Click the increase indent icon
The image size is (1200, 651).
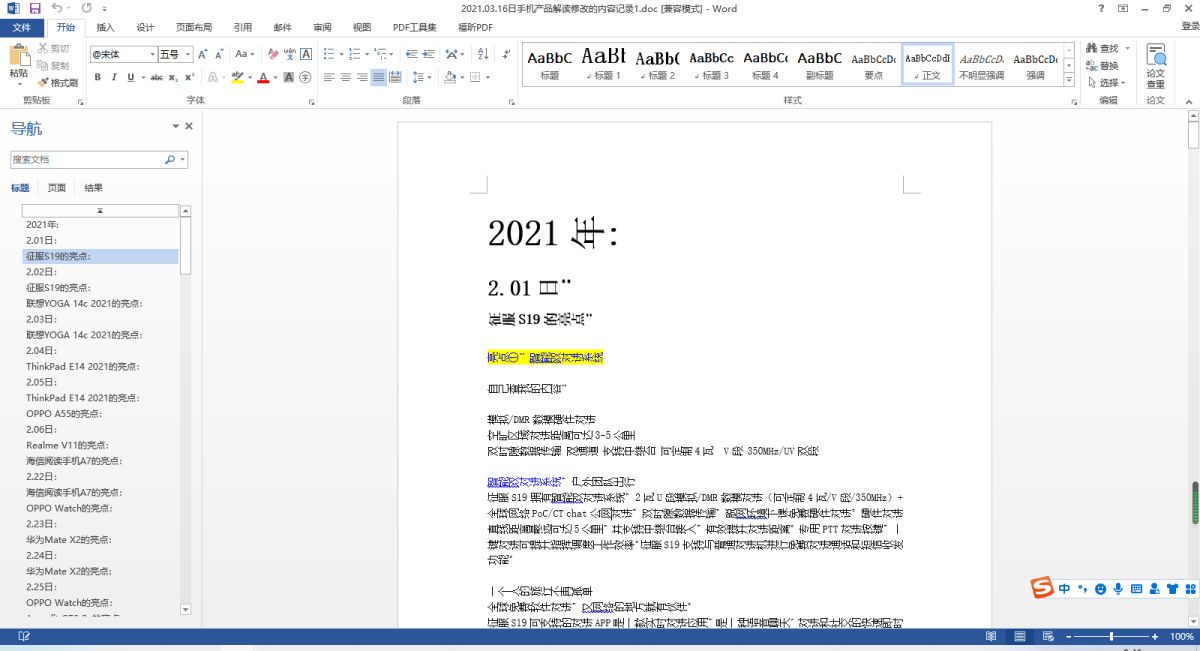(425, 54)
